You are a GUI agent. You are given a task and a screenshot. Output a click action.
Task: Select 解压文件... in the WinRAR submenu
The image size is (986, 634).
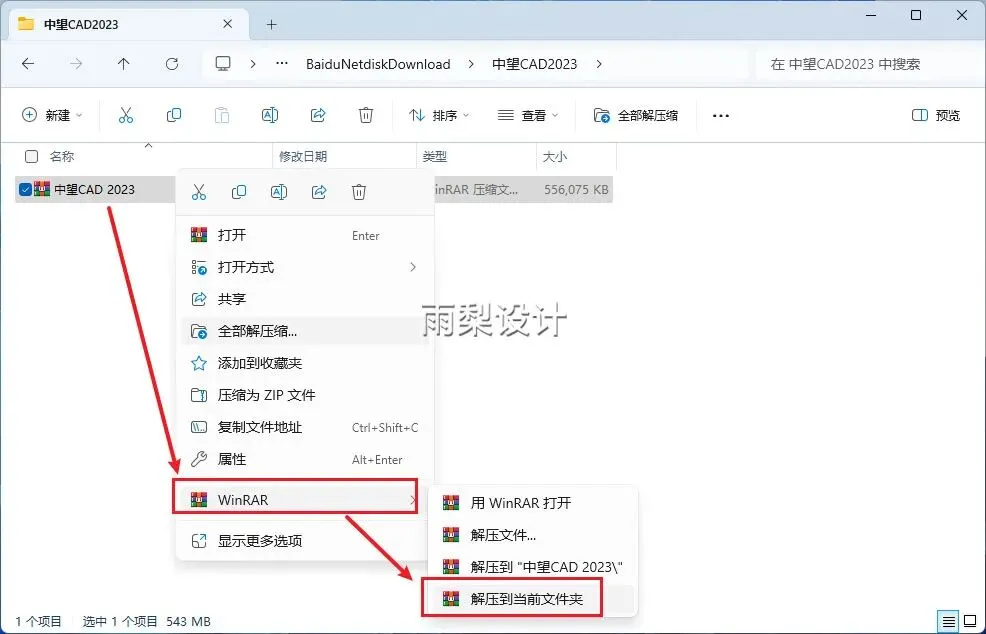coord(533,535)
